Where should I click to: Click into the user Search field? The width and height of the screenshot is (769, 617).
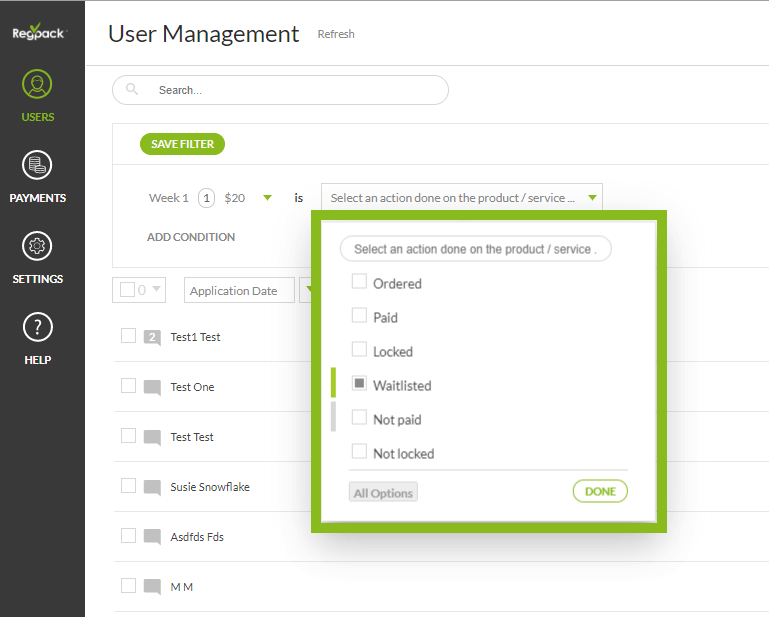click(290, 90)
